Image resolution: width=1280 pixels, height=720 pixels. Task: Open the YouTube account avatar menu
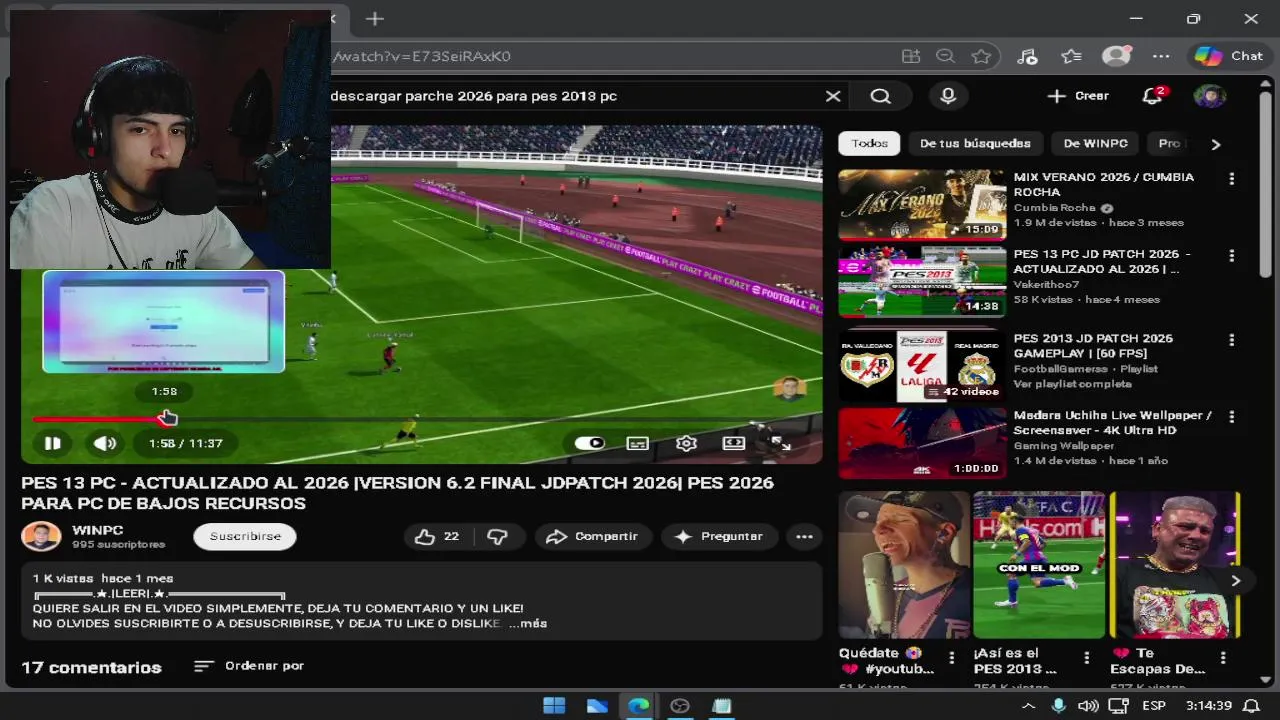pos(1210,96)
